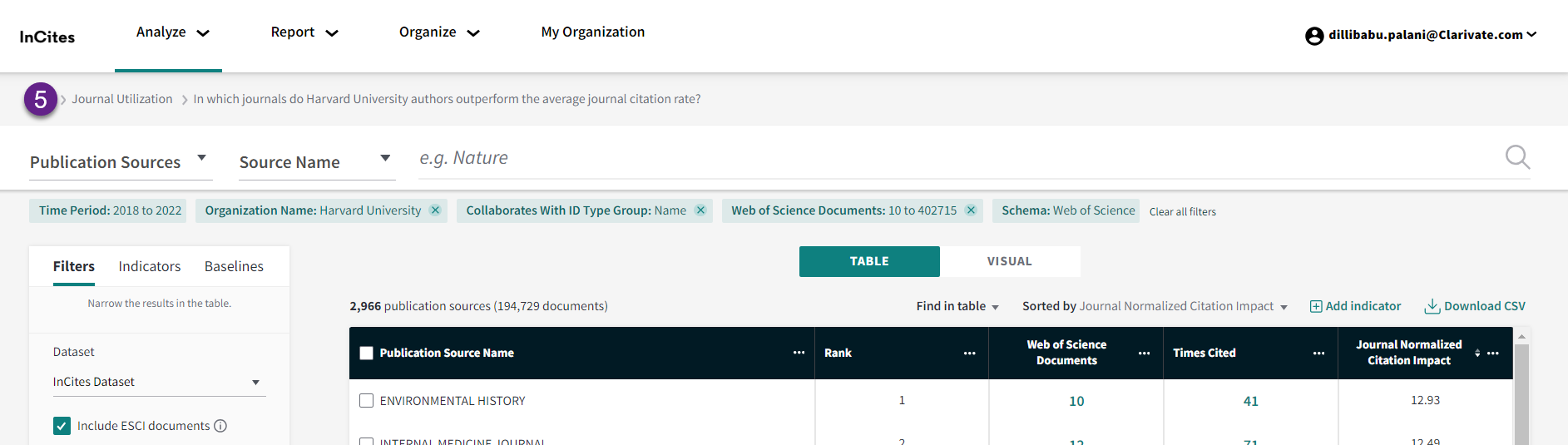Remove the Collaborates With ID Type Group filter
This screenshot has width=1568, height=445.
(x=700, y=210)
